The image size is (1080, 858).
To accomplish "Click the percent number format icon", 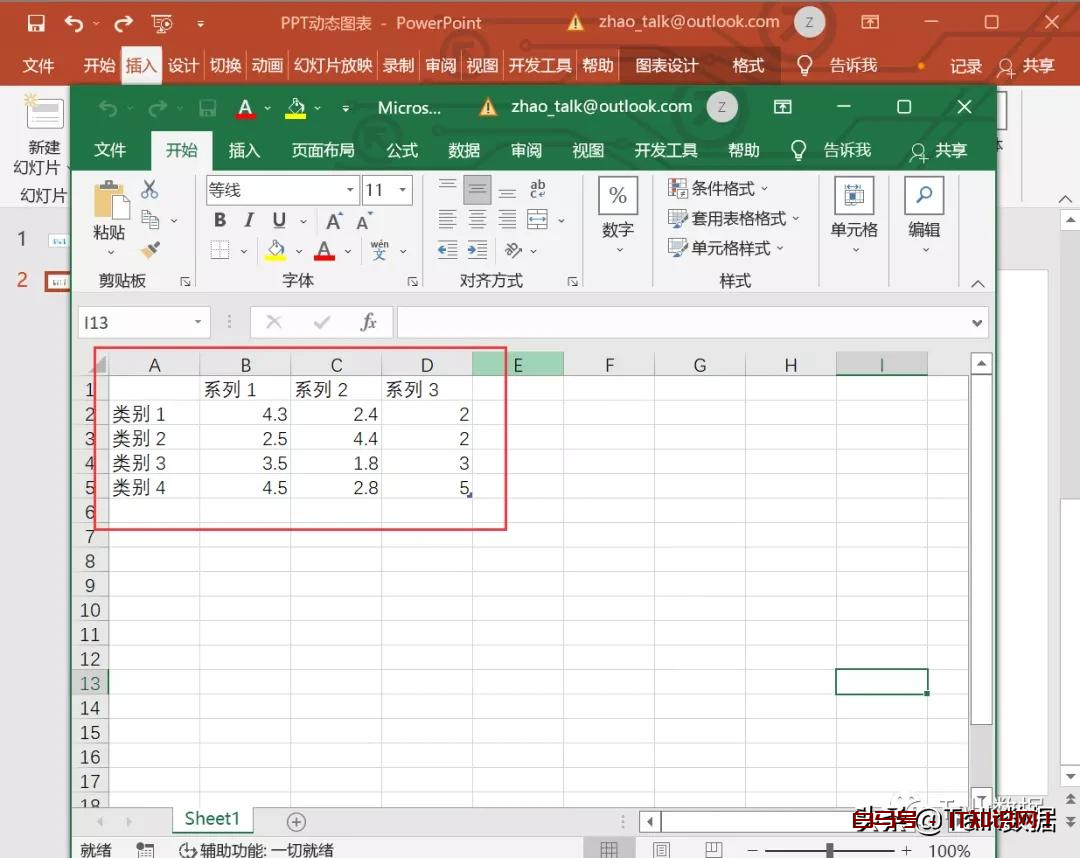I will click(x=617, y=196).
